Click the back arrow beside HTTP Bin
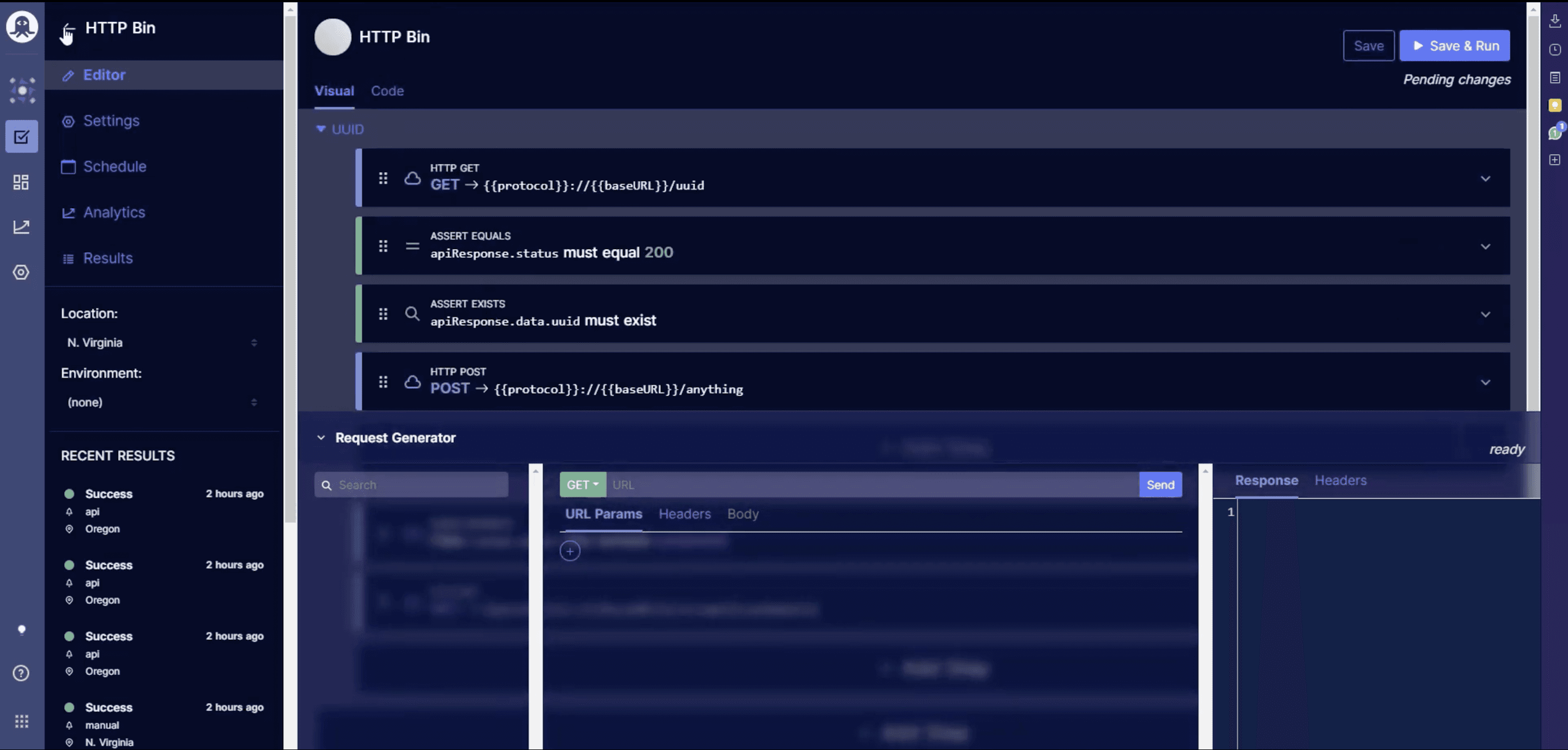Screen dimensions: 1568x750 (68, 28)
